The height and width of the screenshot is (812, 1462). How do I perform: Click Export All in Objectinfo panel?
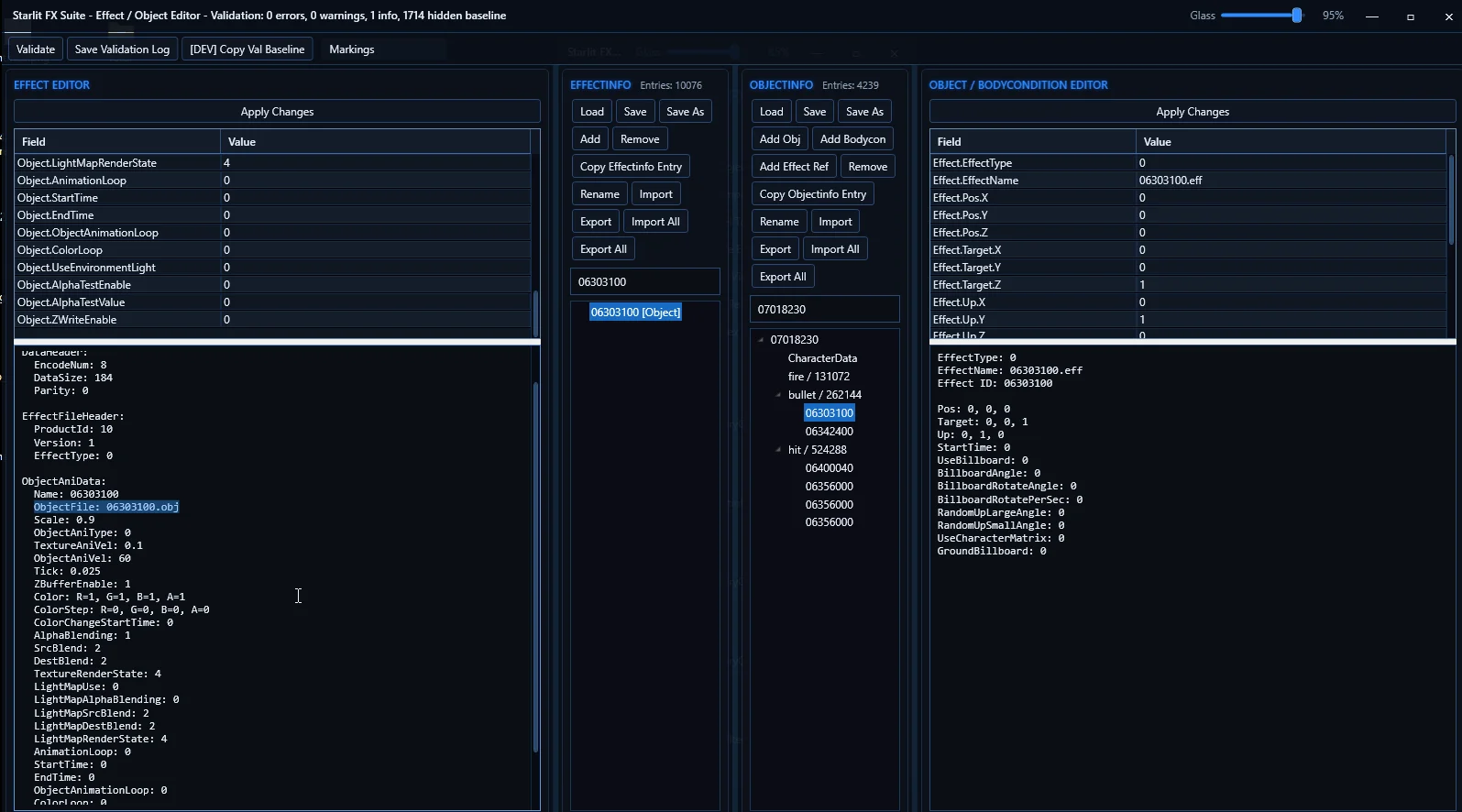pos(783,277)
